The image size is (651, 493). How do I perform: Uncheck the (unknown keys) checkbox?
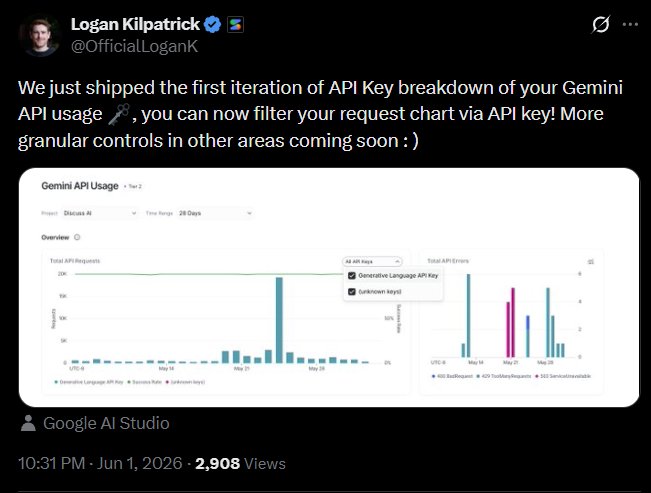[x=352, y=292]
